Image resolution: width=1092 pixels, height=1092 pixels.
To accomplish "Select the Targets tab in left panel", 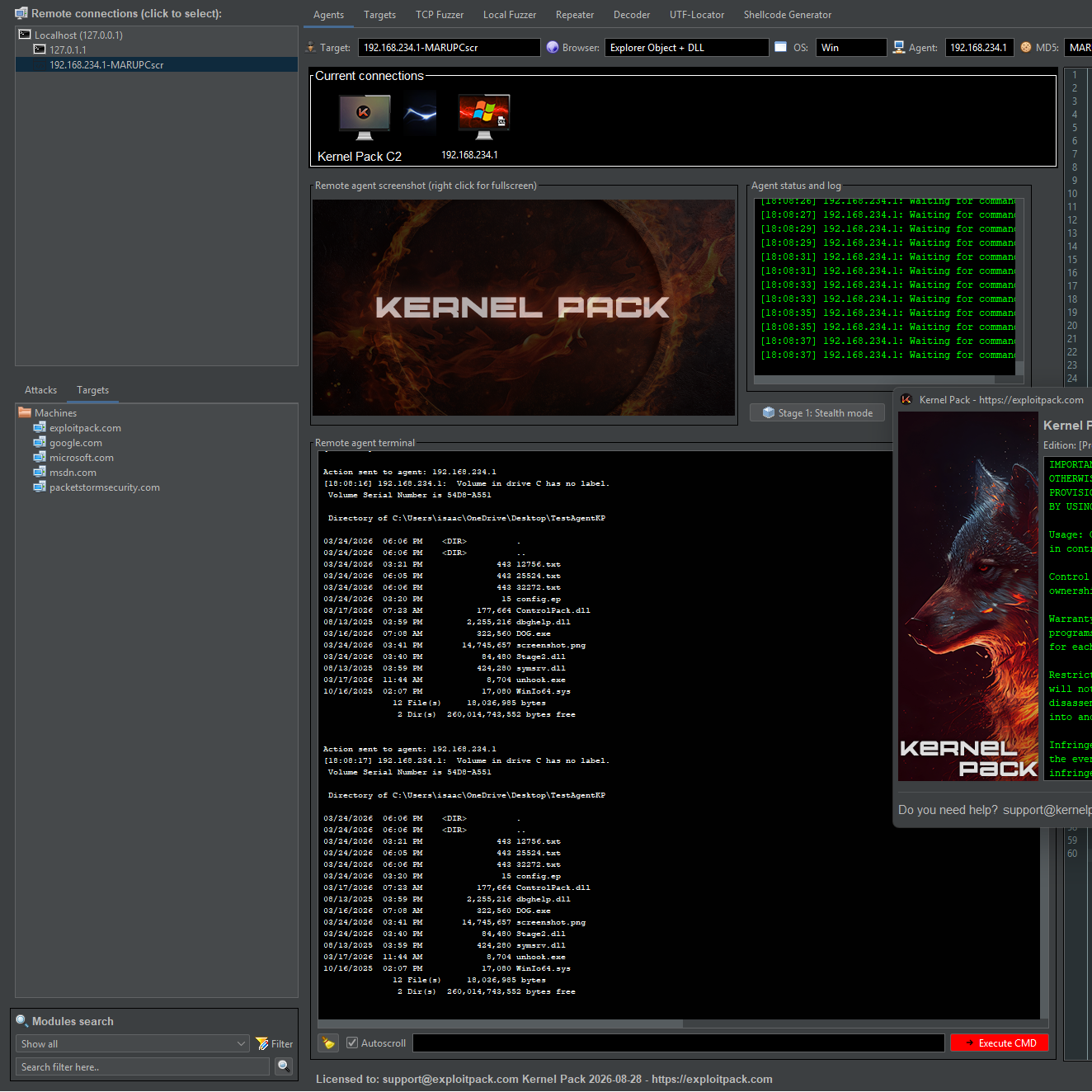I will (92, 390).
